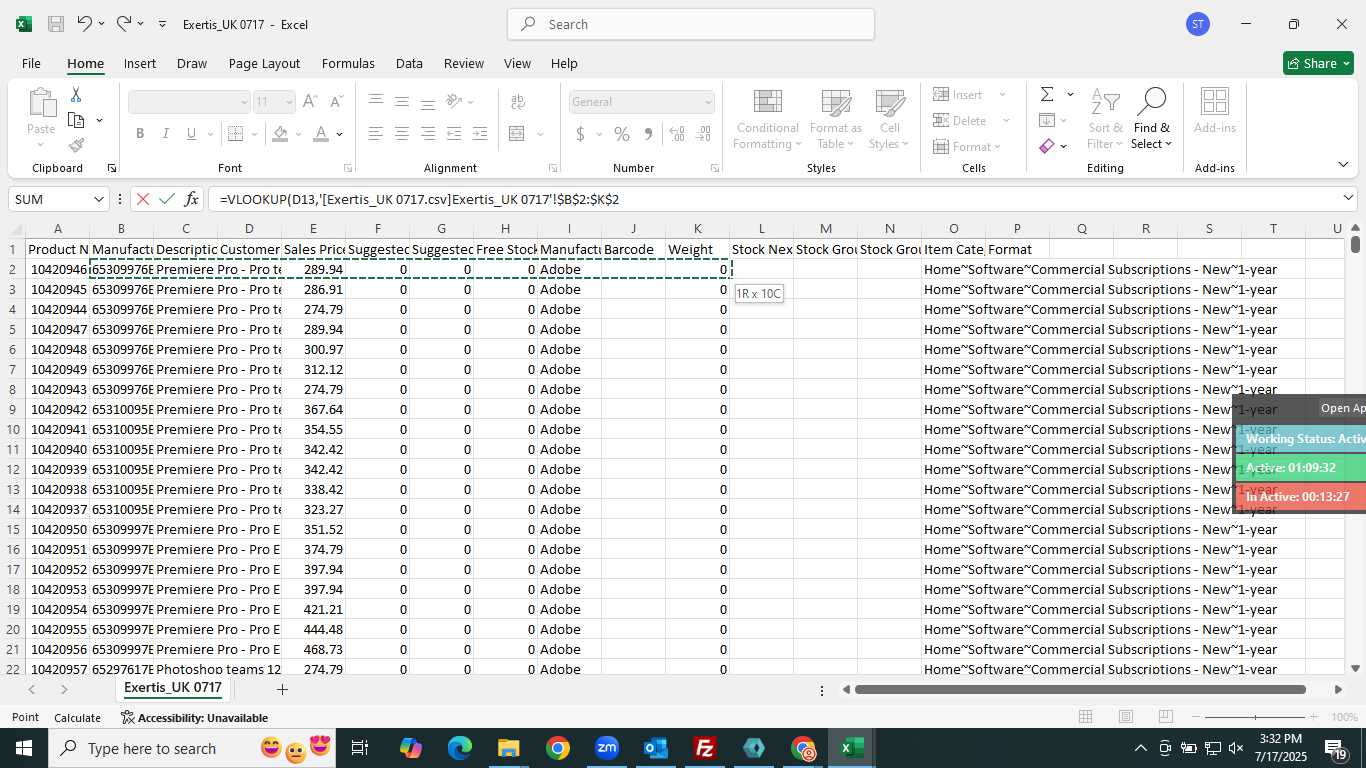Switch to Page Layout view icon

(x=1126, y=717)
